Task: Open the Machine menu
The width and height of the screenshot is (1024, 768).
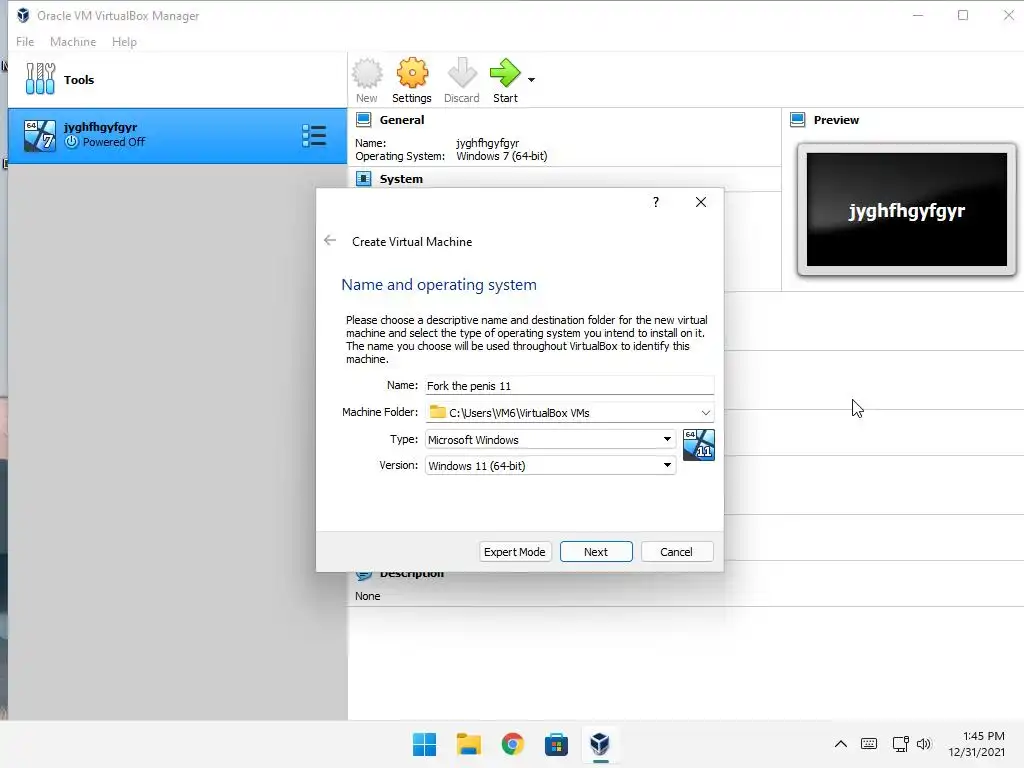Action: tap(73, 42)
